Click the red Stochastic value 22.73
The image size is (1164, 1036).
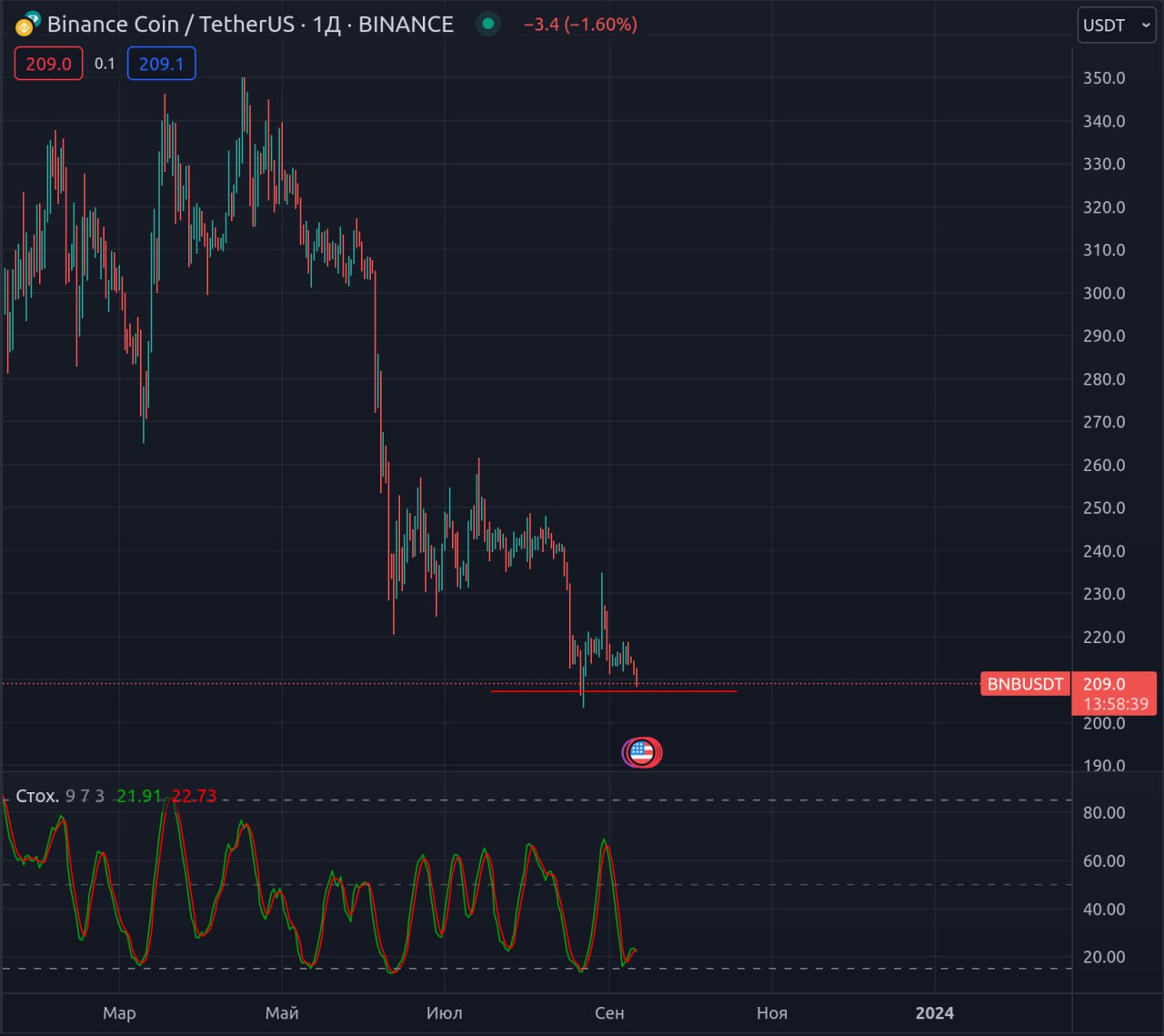[x=194, y=796]
